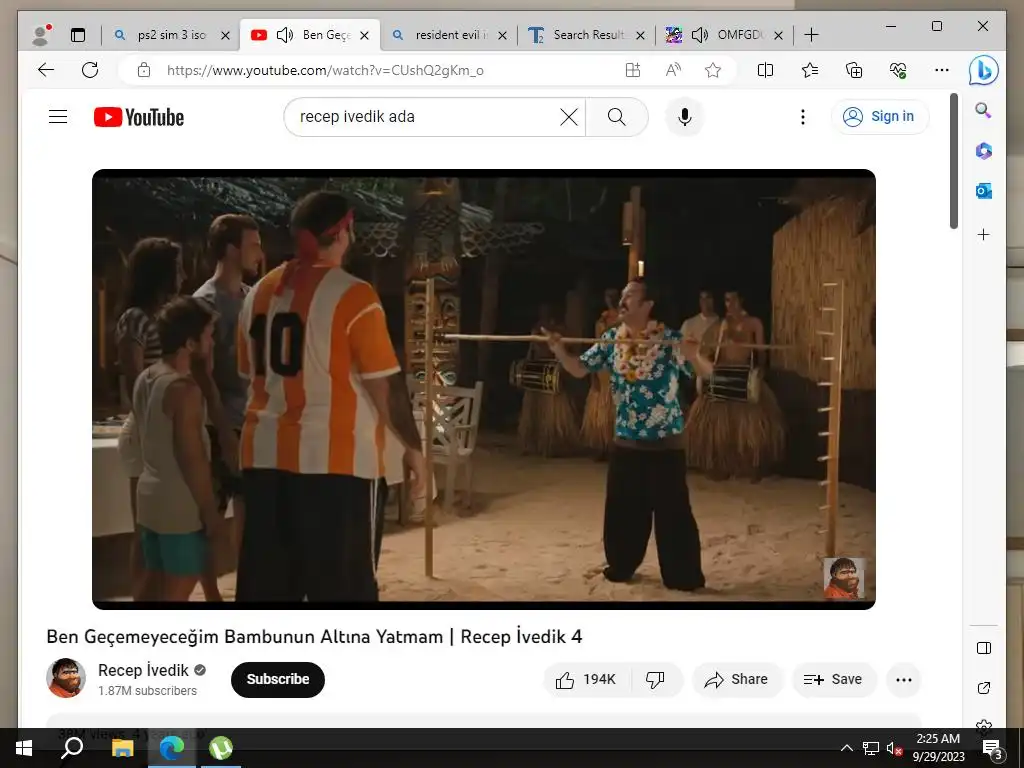Switch to the ps2 sim 3 iso tab

pyautogui.click(x=171, y=35)
